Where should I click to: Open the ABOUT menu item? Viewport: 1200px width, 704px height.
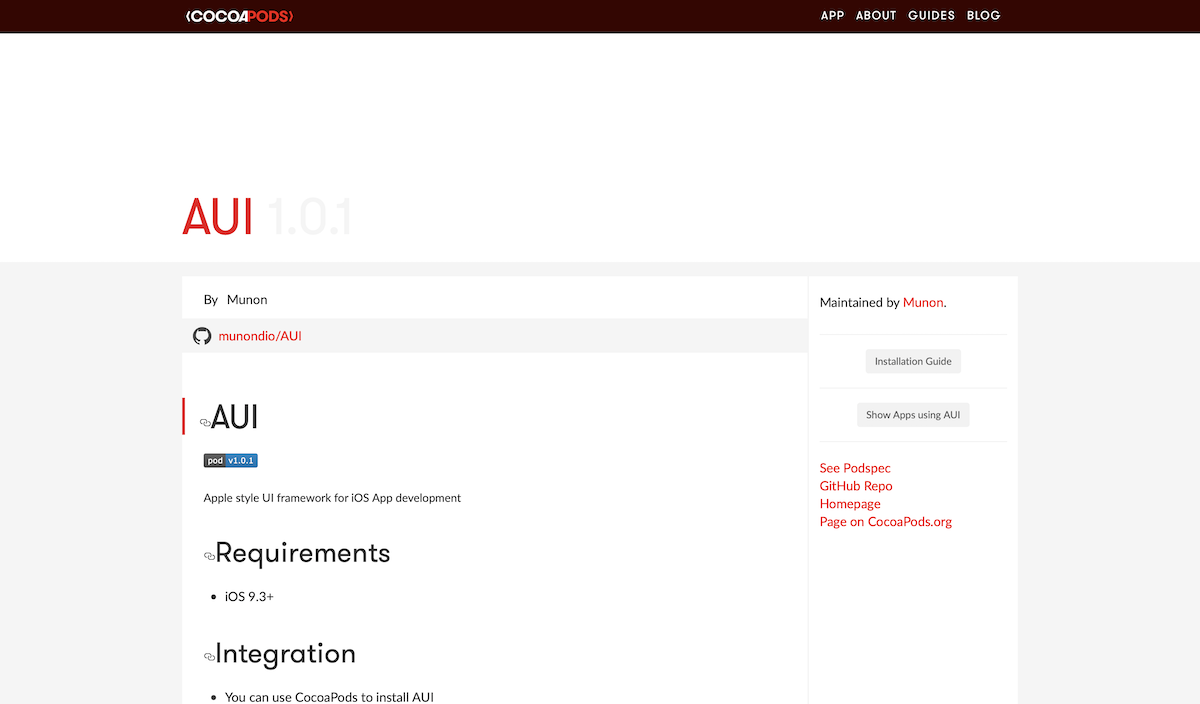coord(876,16)
